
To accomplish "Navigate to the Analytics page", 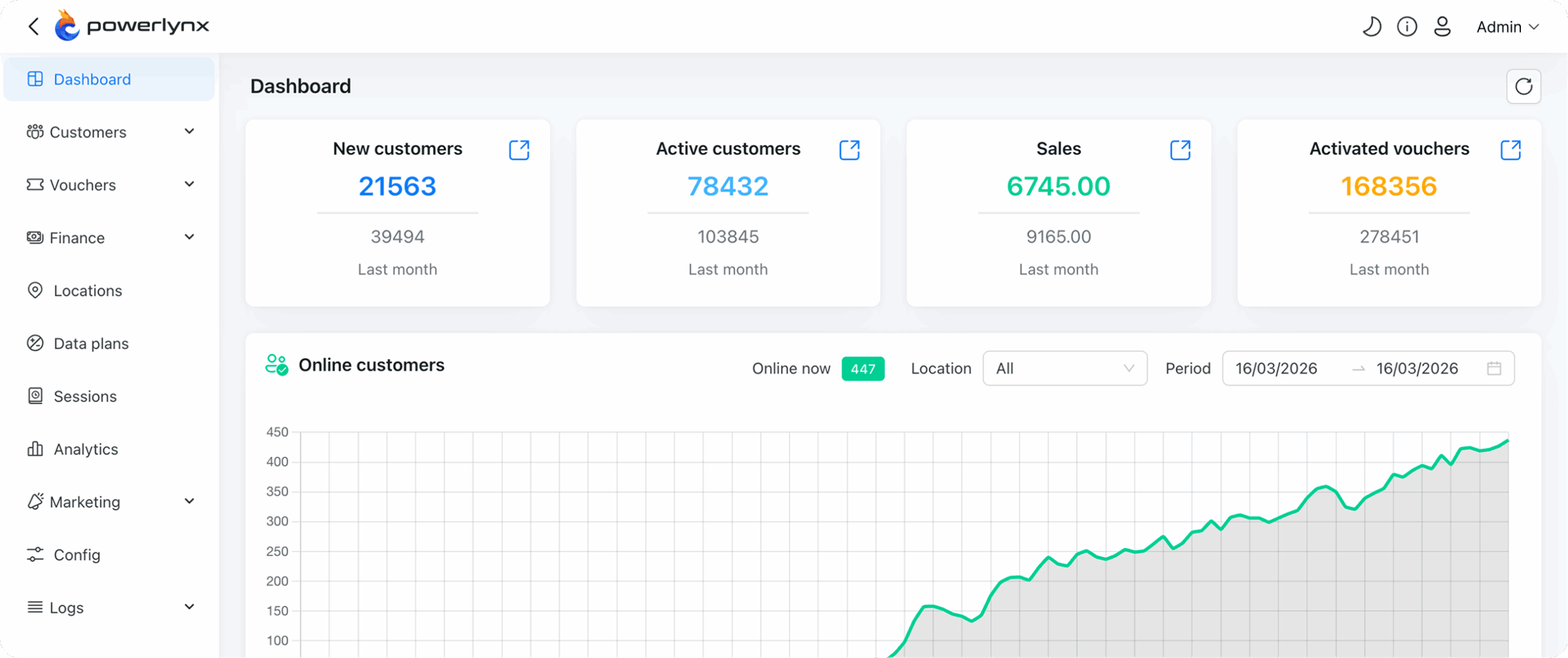I will (x=86, y=449).
